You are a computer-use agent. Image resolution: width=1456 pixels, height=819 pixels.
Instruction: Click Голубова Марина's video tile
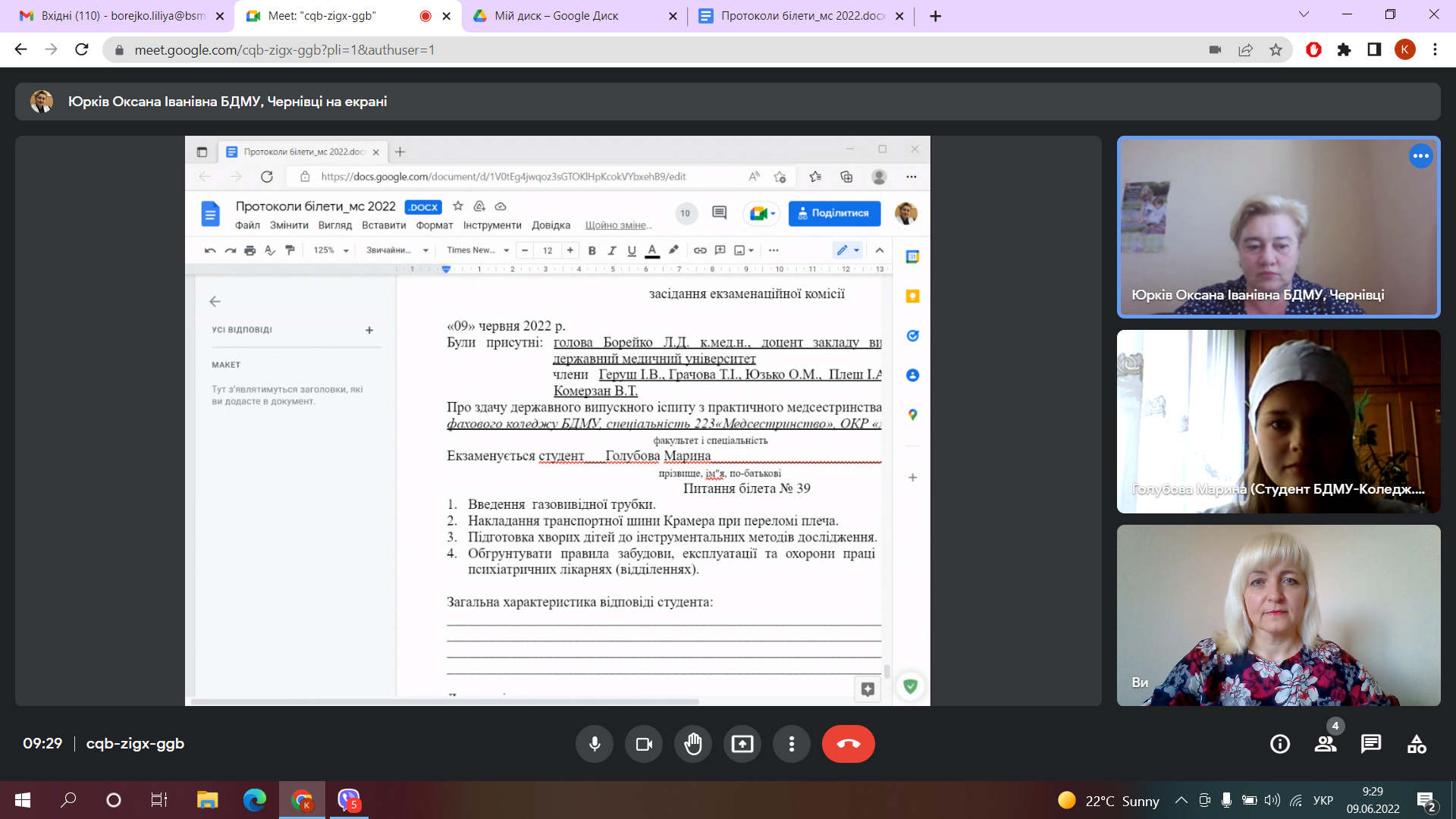pos(1278,421)
